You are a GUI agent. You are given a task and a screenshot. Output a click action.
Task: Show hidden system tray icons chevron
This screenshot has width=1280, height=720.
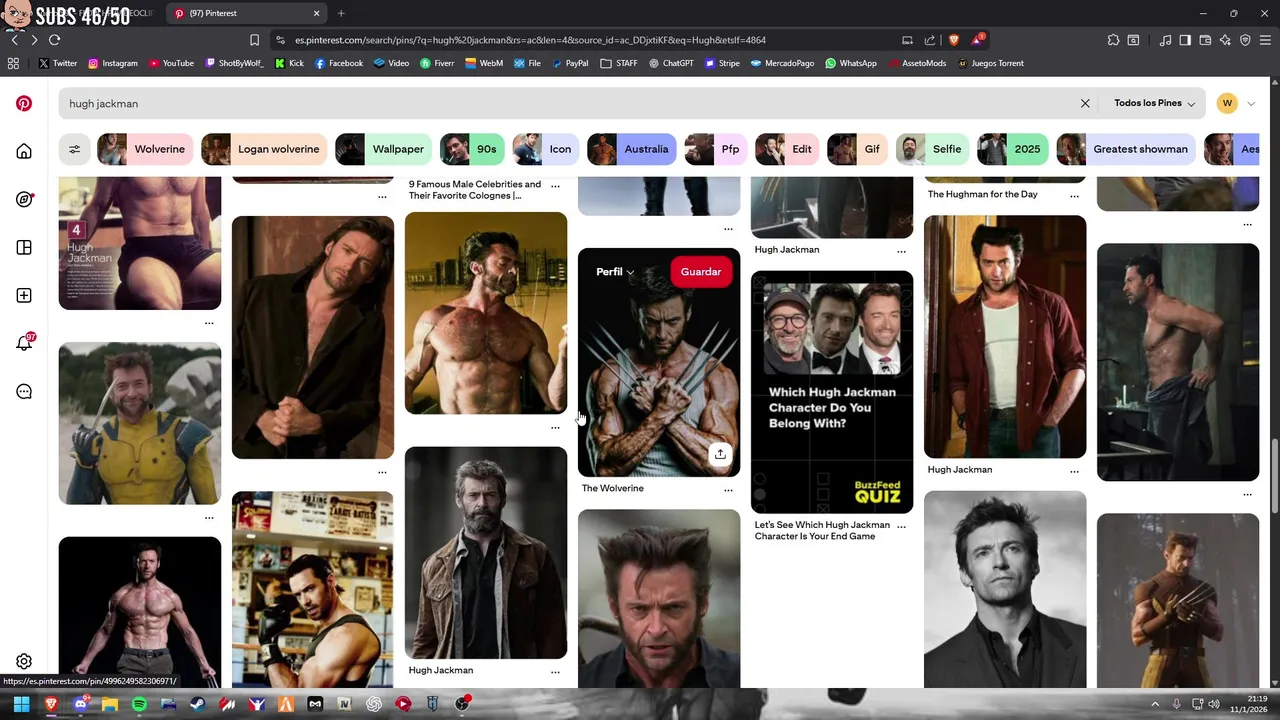(x=1155, y=704)
